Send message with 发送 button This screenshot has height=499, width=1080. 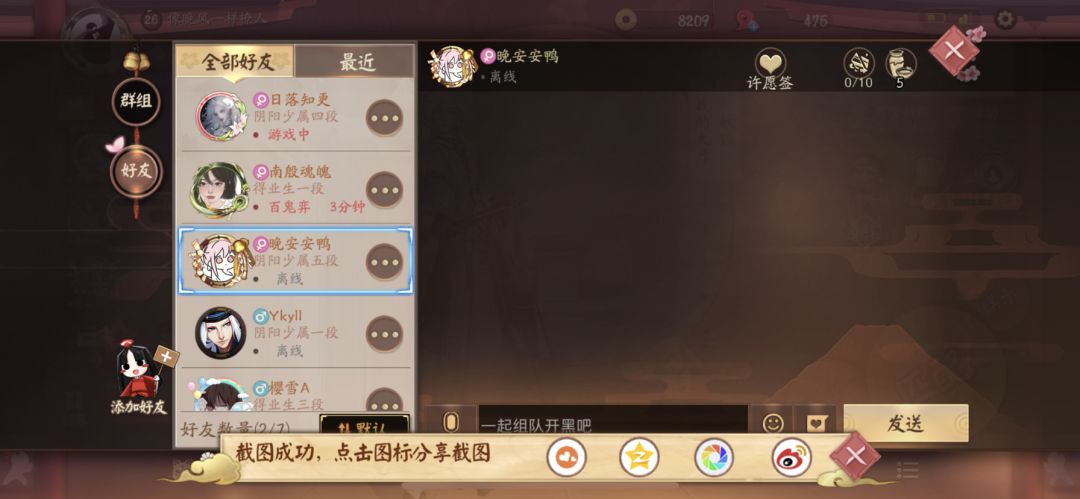pos(906,423)
